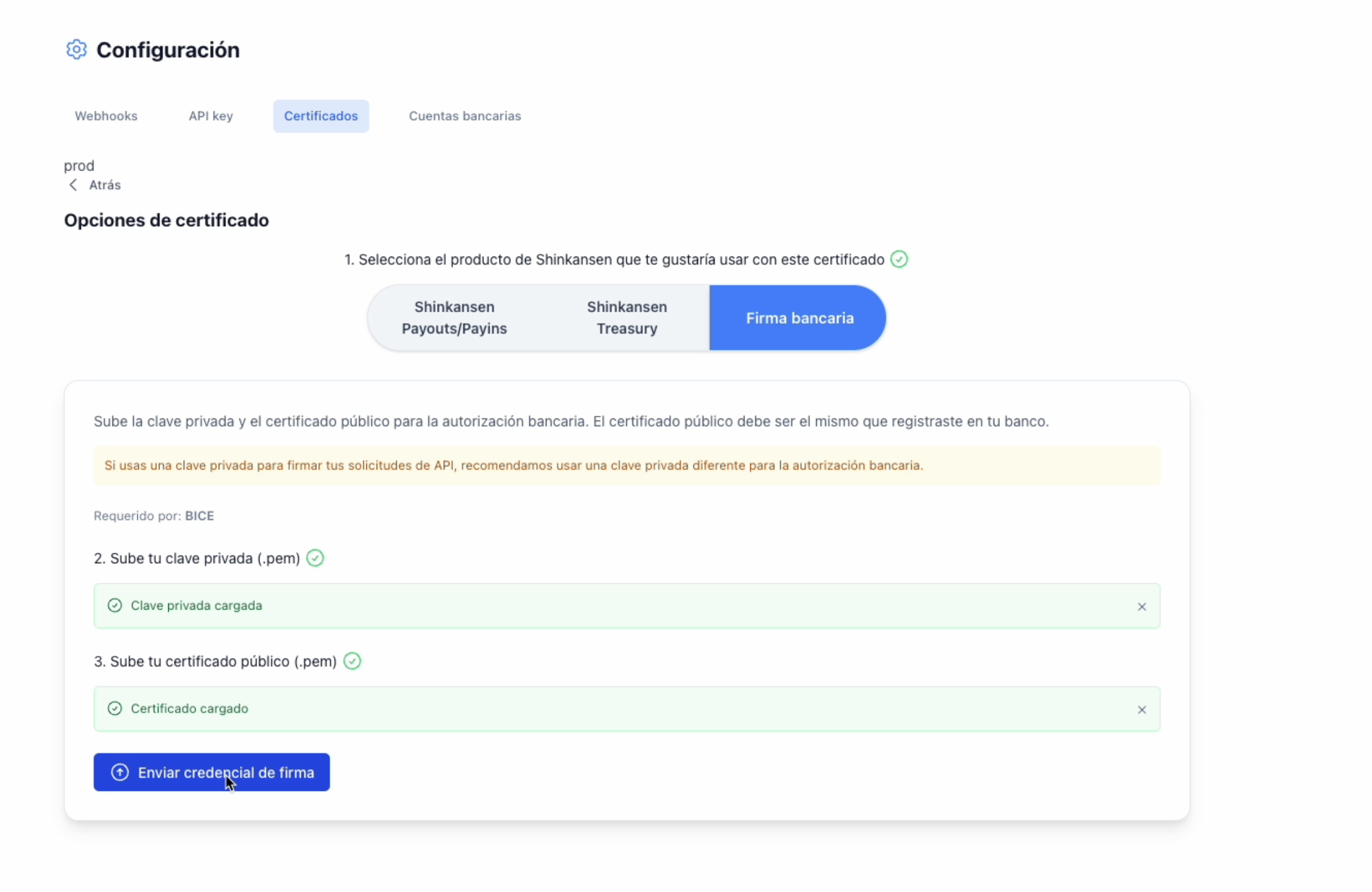Viewport: 1372px width, 892px height.
Task: Click the '3. Sube tu certificado público (.pem)' label
Action: coord(216,661)
